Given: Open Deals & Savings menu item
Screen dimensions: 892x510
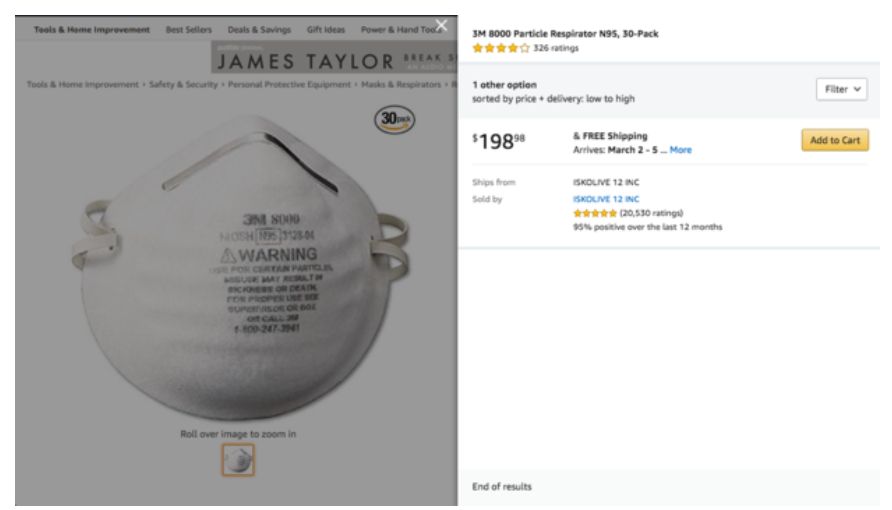Looking at the screenshot, I should point(259,30).
